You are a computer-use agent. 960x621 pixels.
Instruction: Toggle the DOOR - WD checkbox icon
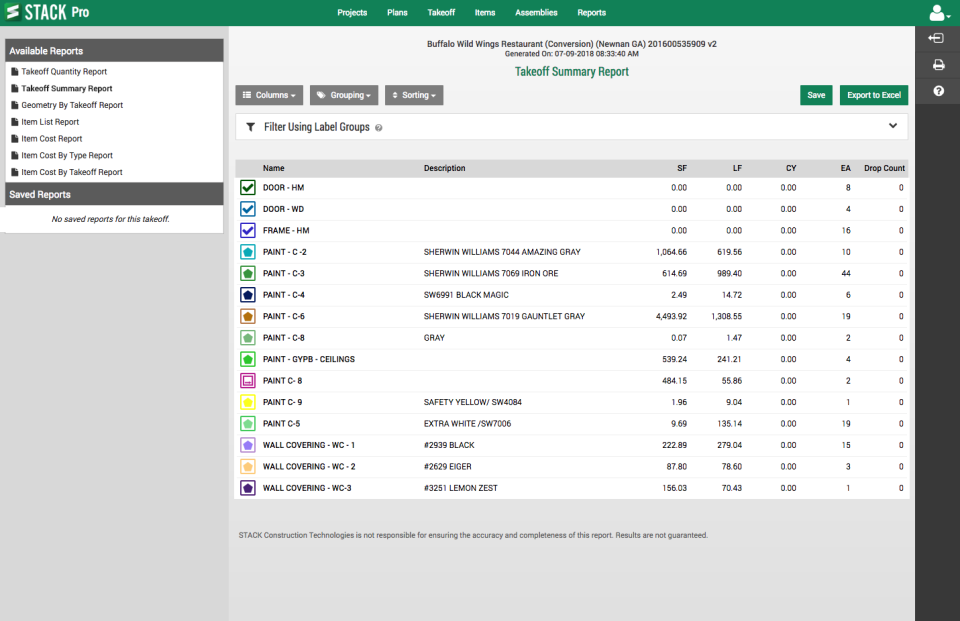[x=248, y=209]
